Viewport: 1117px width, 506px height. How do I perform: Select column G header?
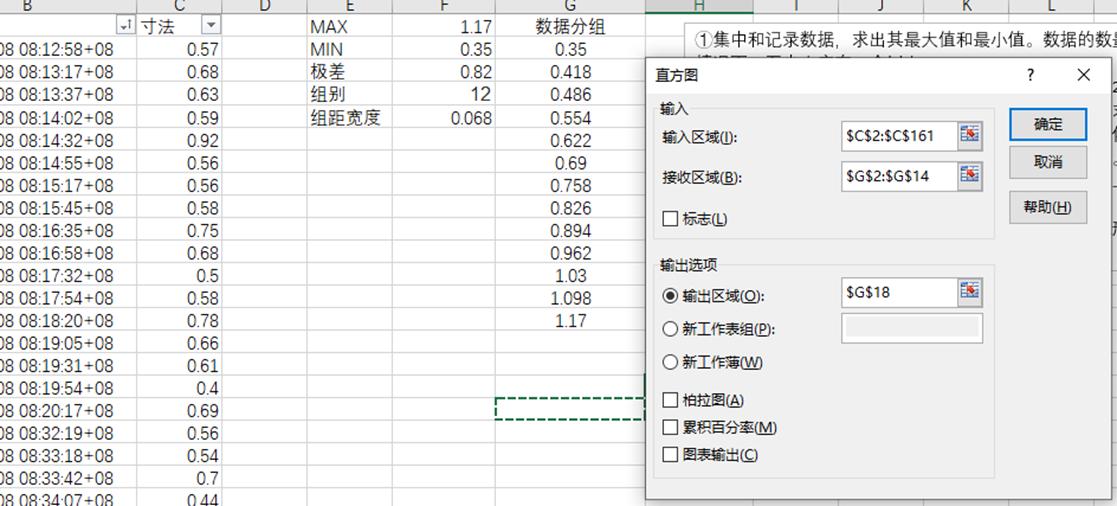570,6
